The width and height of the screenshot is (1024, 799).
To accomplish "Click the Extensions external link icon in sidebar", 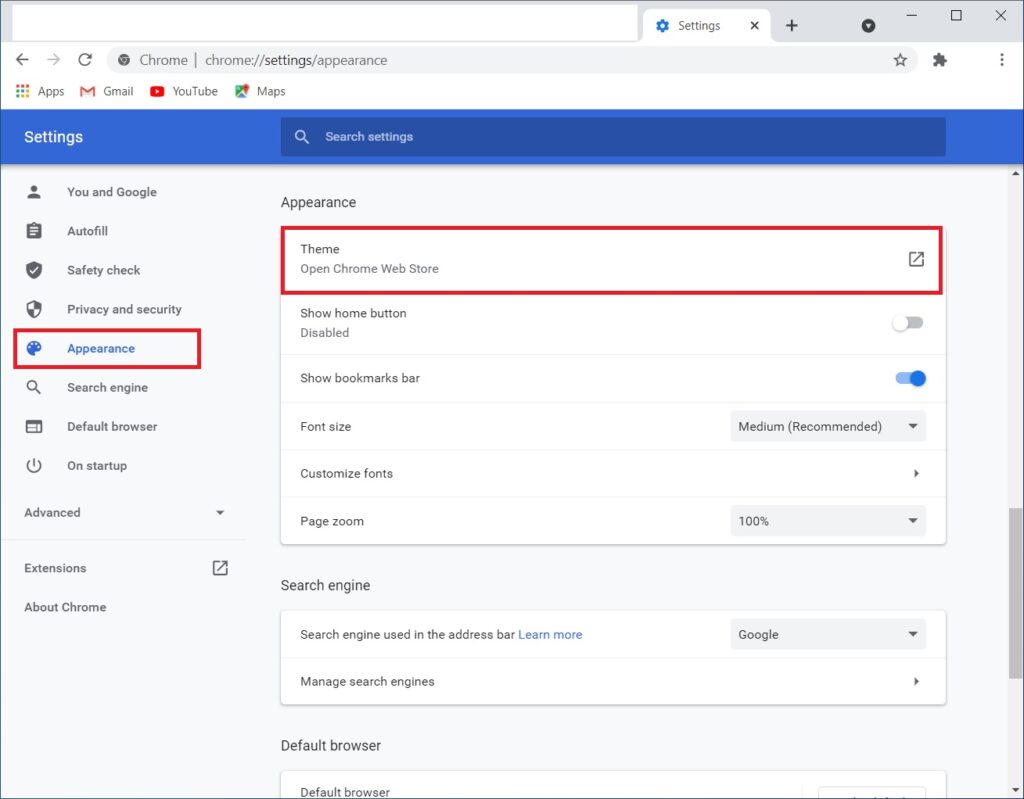I will click(x=220, y=568).
